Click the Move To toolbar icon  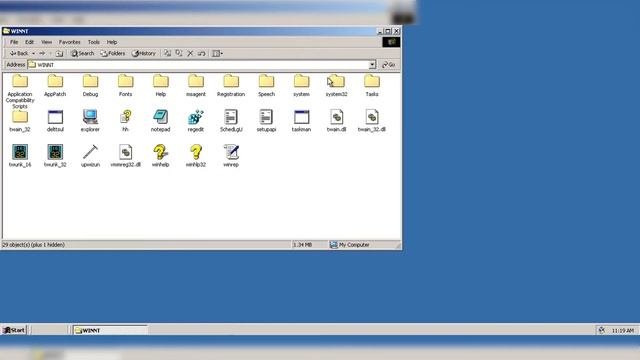click(167, 53)
